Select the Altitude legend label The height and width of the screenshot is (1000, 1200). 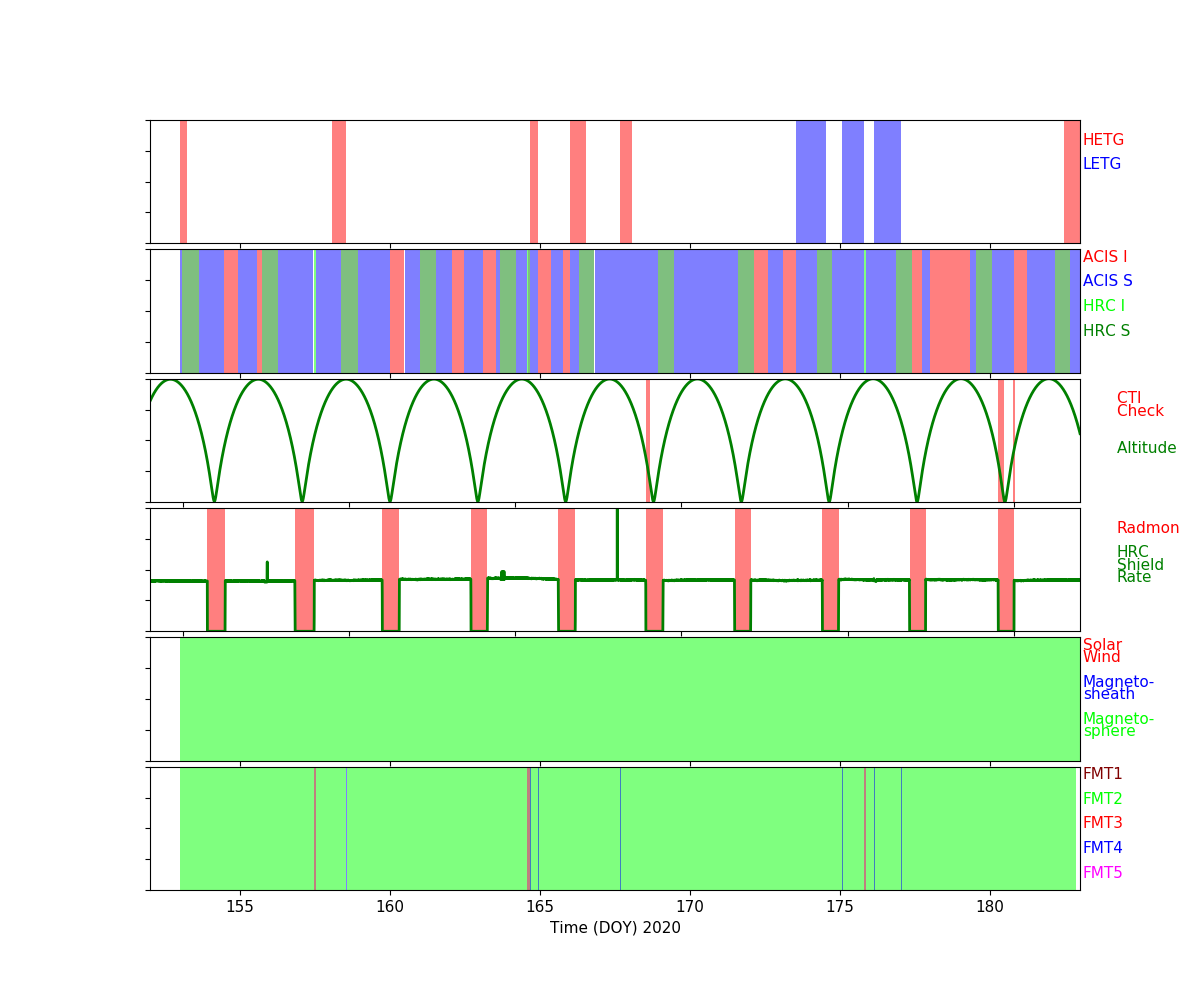tap(1146, 448)
